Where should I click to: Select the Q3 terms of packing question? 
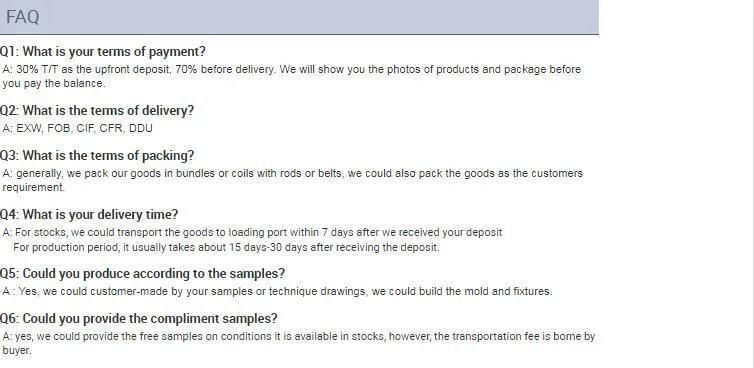(97, 156)
